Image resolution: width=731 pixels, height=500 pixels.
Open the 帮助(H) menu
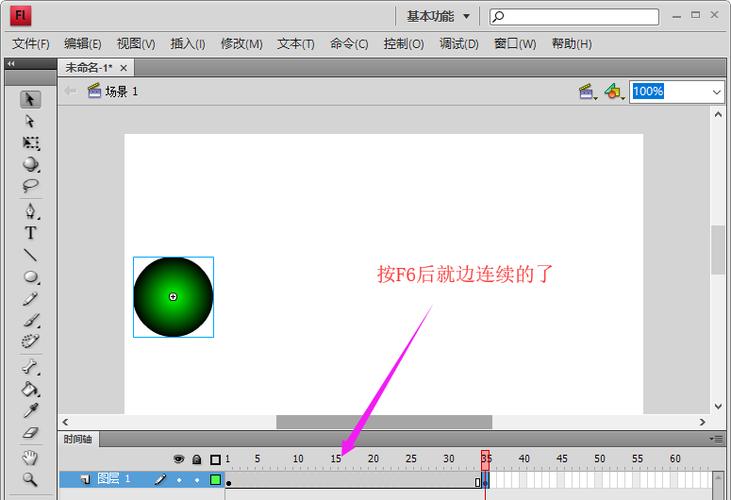tap(572, 44)
